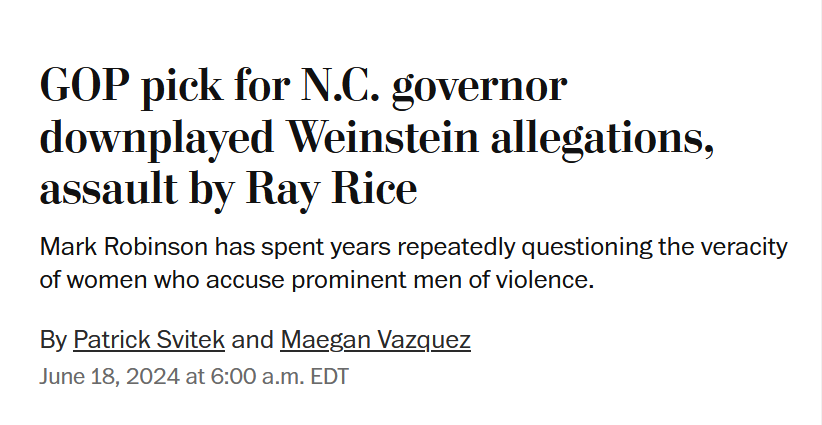Click "Ray Rice" in the headline
The width and height of the screenshot is (822, 425).
[331, 189]
